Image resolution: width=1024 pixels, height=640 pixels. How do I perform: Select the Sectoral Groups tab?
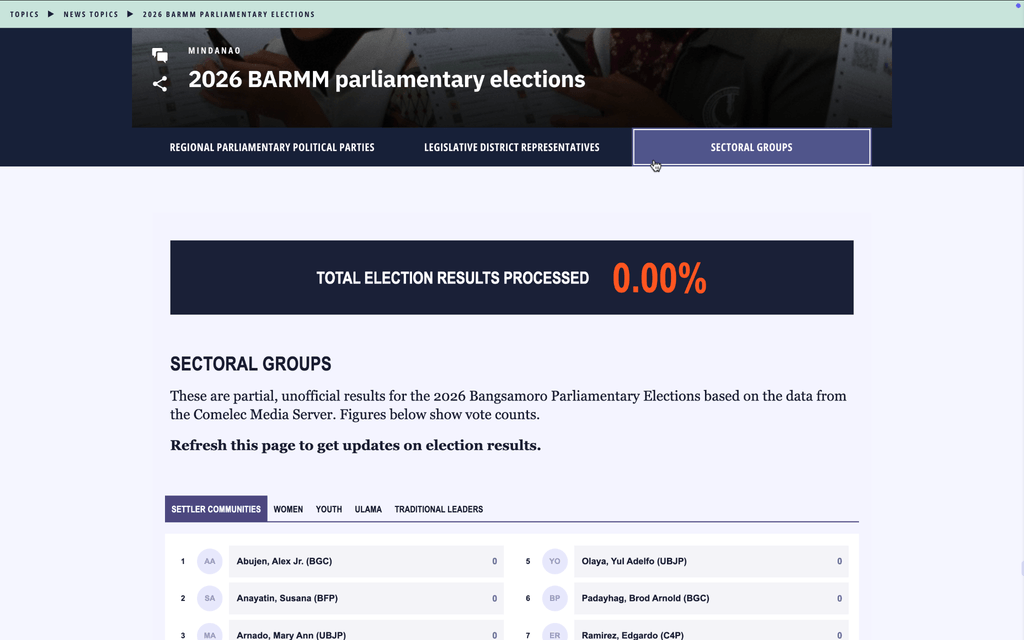[751, 148]
